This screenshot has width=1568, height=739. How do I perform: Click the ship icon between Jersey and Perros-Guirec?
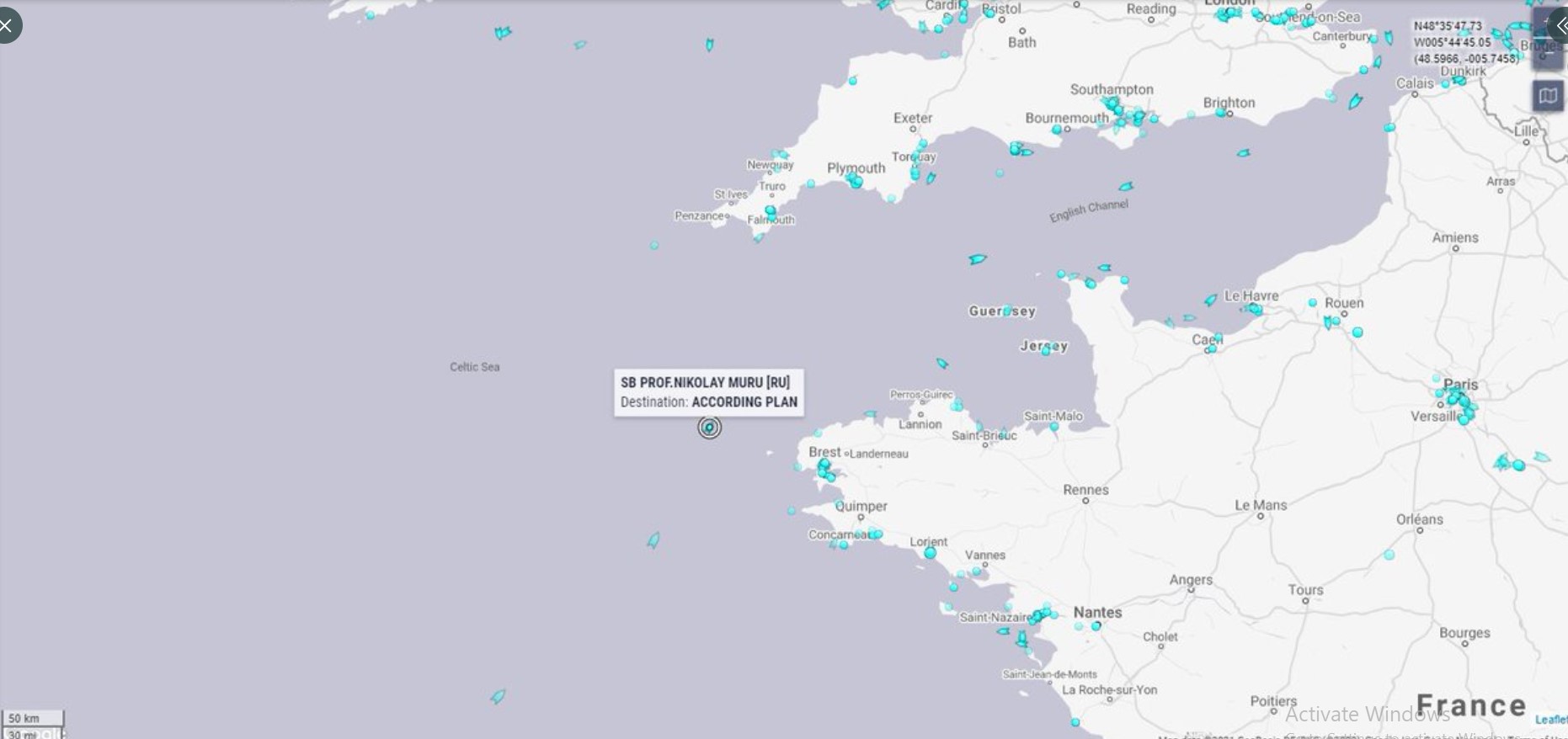pyautogui.click(x=942, y=364)
